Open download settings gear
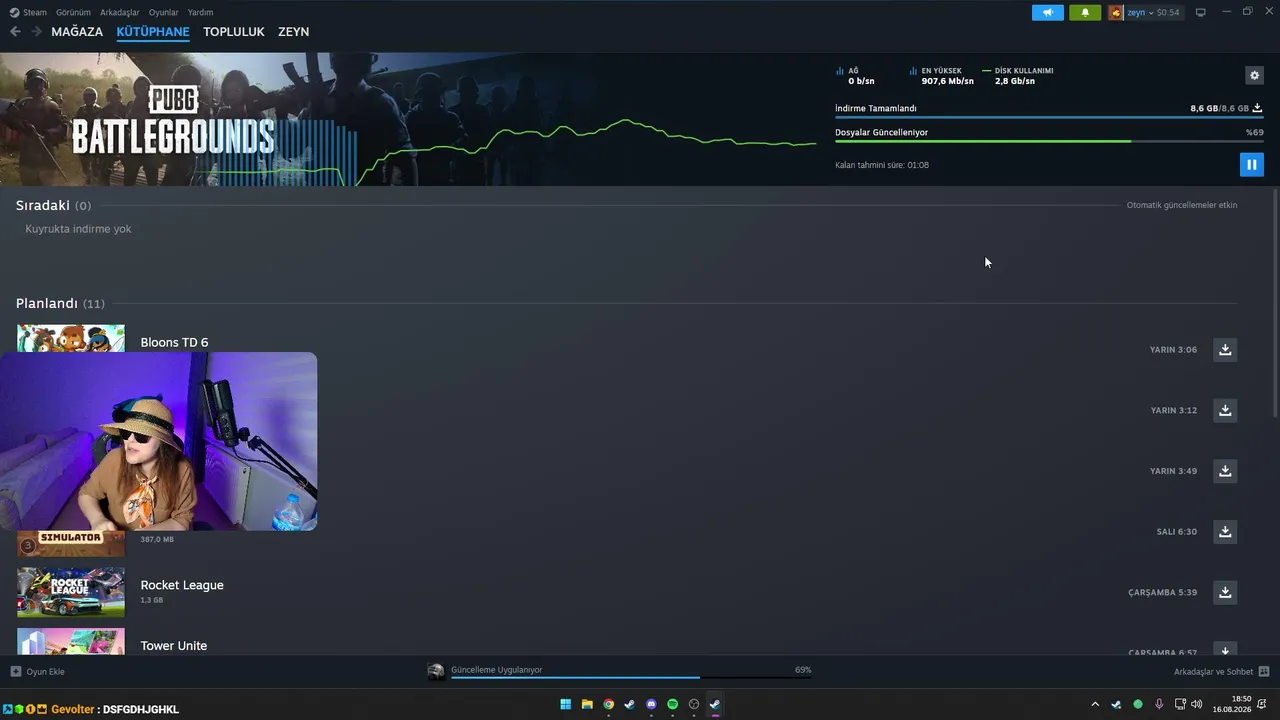 [1255, 75]
